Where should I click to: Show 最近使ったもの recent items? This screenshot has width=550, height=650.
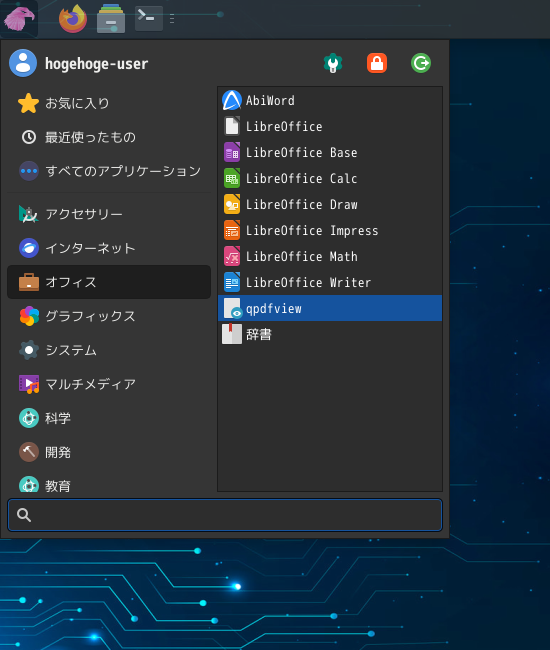(109, 137)
